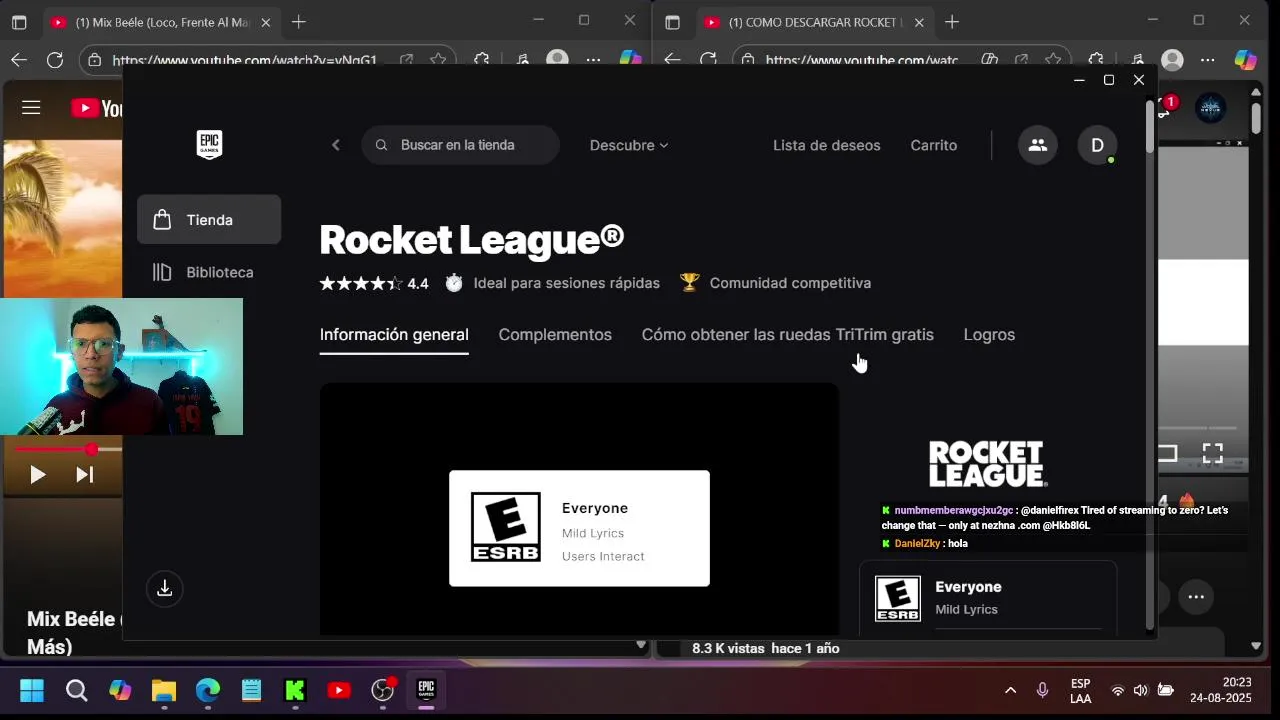Open the friends icon in Epic header
The width and height of the screenshot is (1280, 720).
click(1037, 145)
